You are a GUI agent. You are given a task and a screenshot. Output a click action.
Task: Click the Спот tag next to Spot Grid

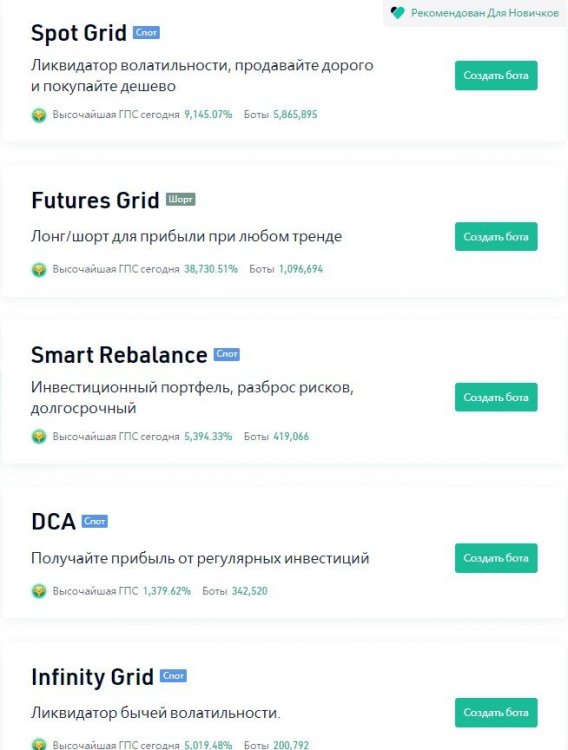(x=146, y=33)
